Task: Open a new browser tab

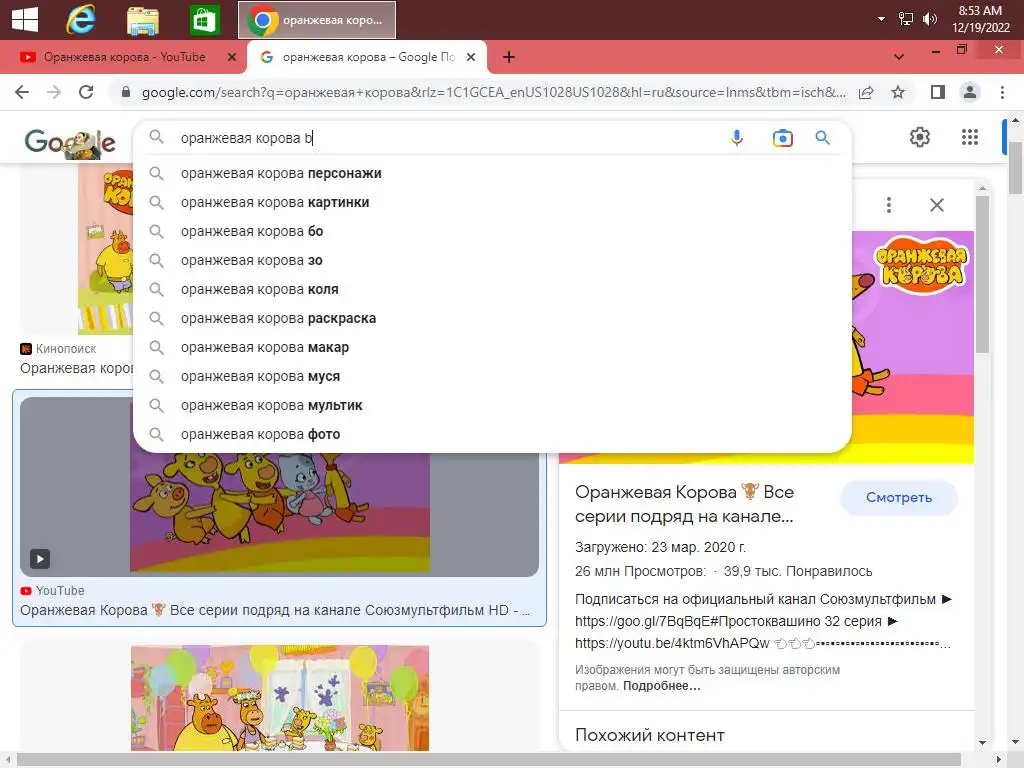Action: [509, 57]
